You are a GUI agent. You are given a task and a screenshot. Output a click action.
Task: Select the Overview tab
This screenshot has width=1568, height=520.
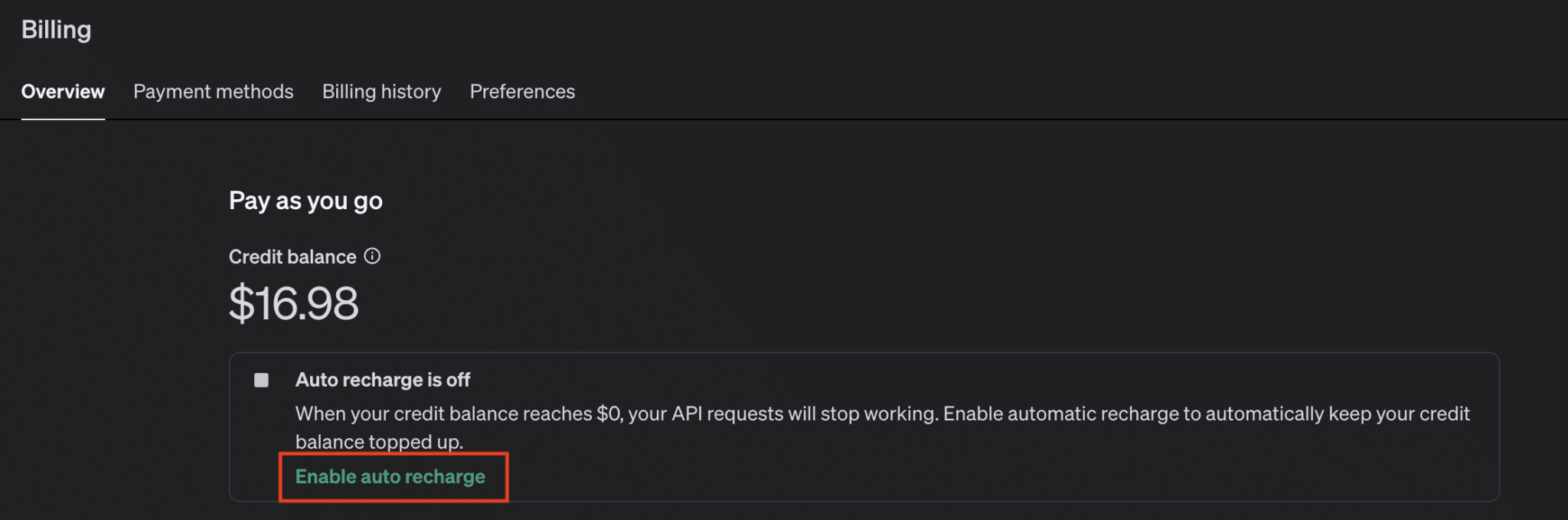pos(63,92)
